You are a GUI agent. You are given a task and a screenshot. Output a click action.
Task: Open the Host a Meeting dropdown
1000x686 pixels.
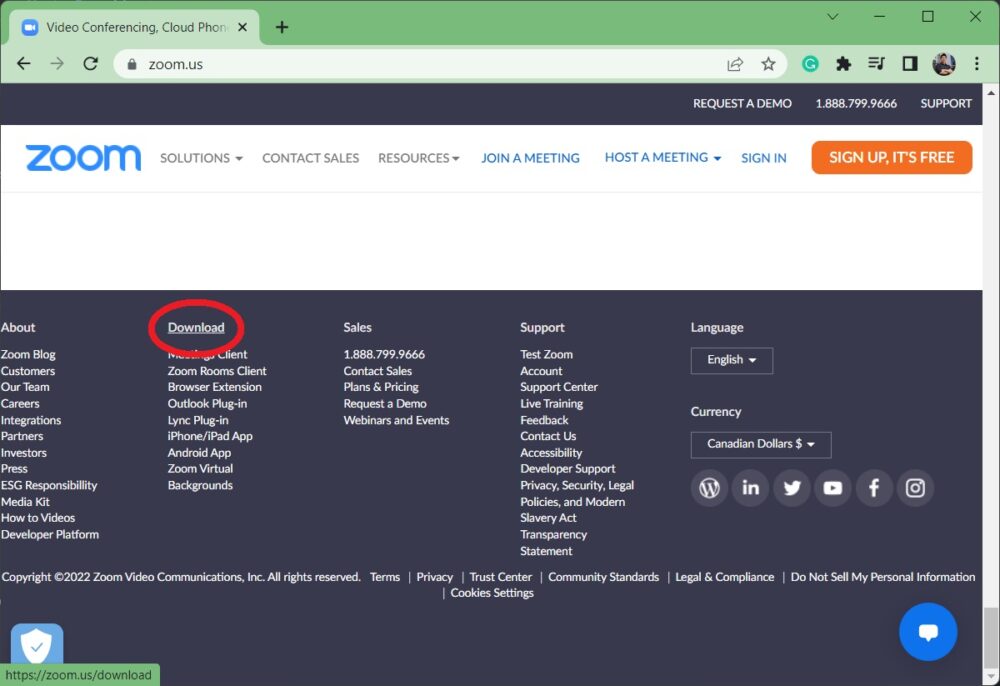click(662, 158)
